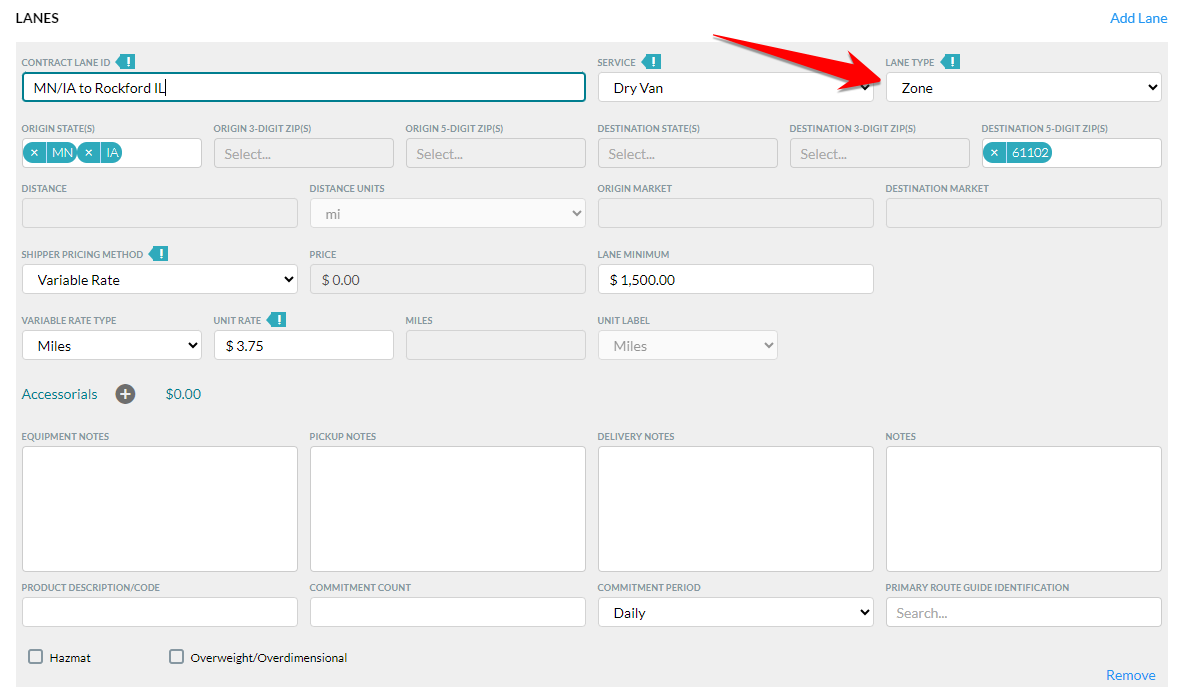Remove the IA origin state tag
This screenshot has width=1183, height=691.
coord(89,153)
